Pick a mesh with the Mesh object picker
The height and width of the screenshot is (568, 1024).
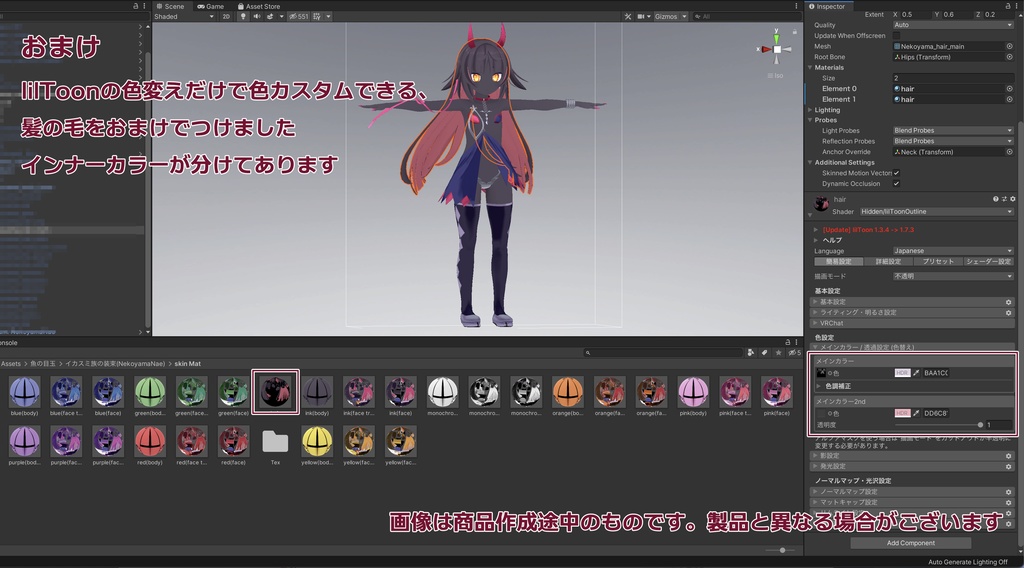coord(1010,46)
